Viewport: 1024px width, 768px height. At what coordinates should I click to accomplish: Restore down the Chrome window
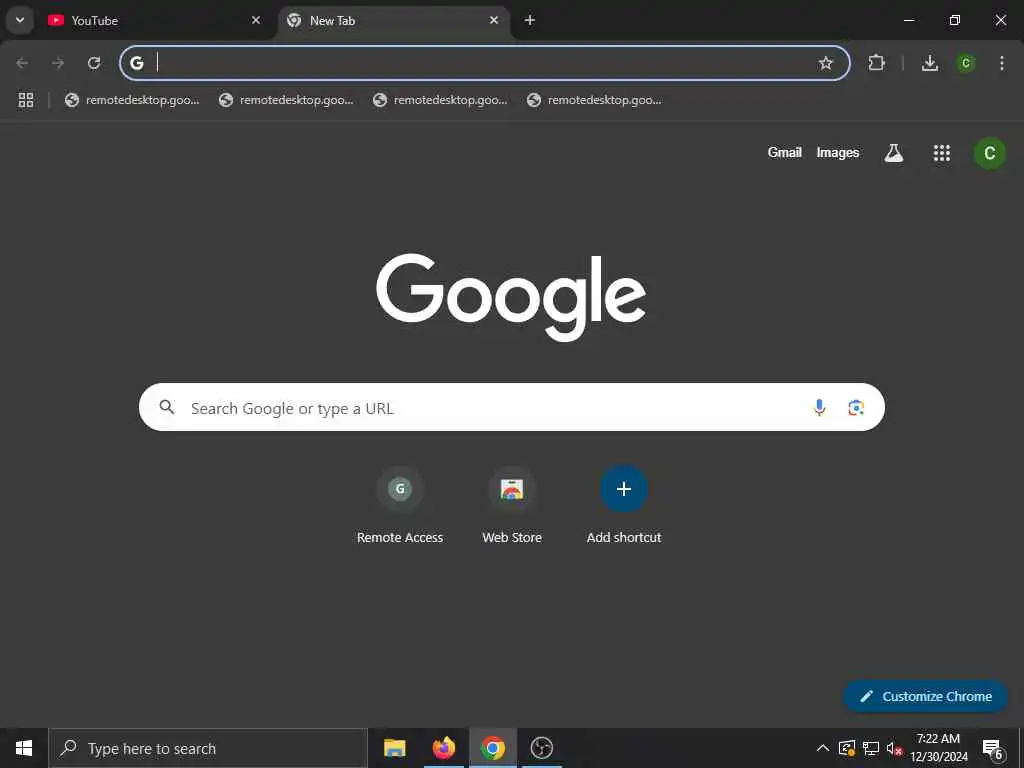(955, 20)
